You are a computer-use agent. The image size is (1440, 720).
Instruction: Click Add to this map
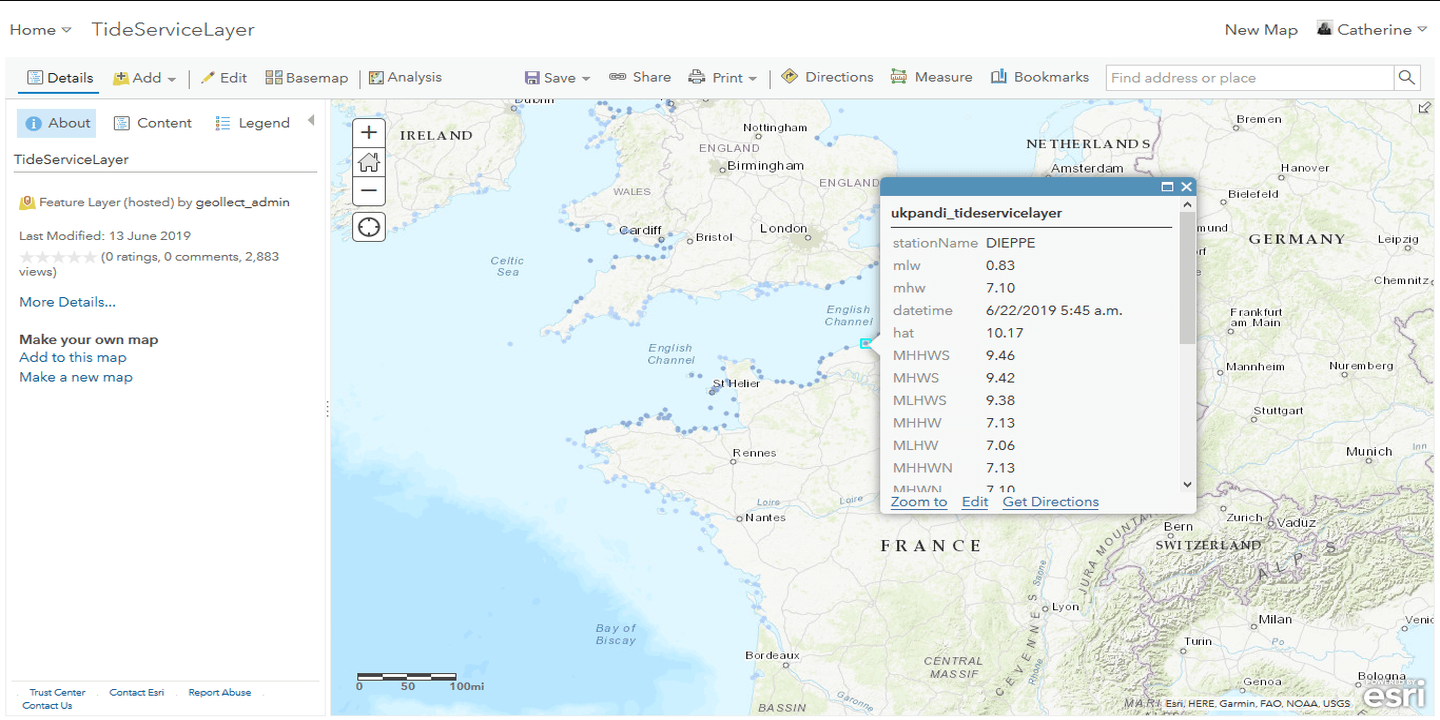[x=73, y=357]
